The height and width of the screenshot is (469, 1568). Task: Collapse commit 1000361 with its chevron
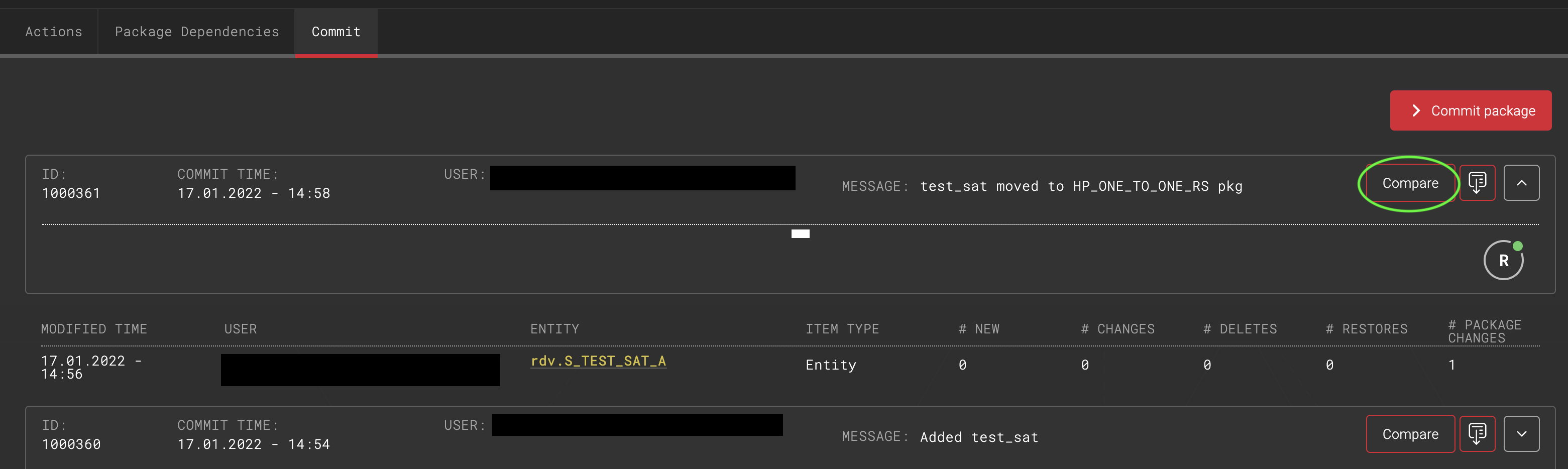point(1521,182)
